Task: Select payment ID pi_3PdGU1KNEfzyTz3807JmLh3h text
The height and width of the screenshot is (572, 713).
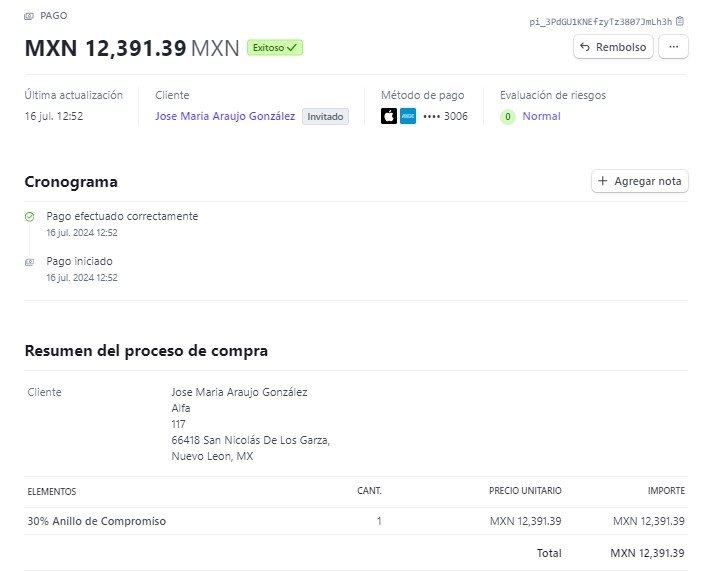Action: tap(600, 22)
